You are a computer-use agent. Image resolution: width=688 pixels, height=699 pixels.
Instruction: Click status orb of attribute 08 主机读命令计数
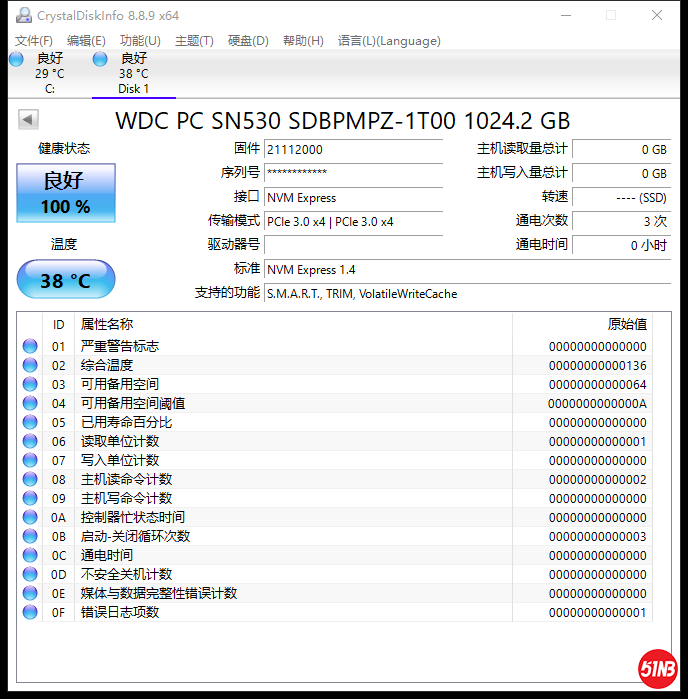click(x=30, y=479)
